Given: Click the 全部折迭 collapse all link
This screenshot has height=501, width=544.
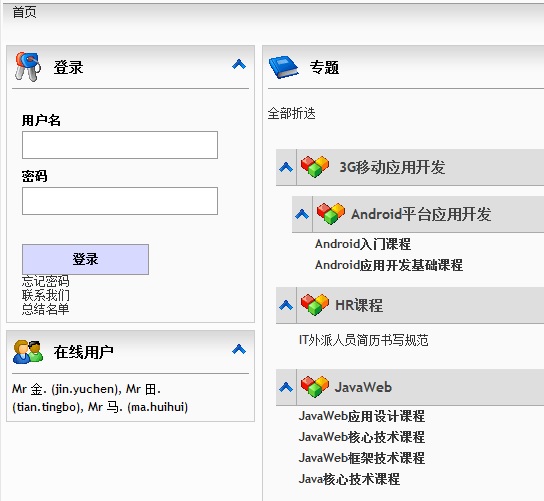Looking at the screenshot, I should (291, 113).
